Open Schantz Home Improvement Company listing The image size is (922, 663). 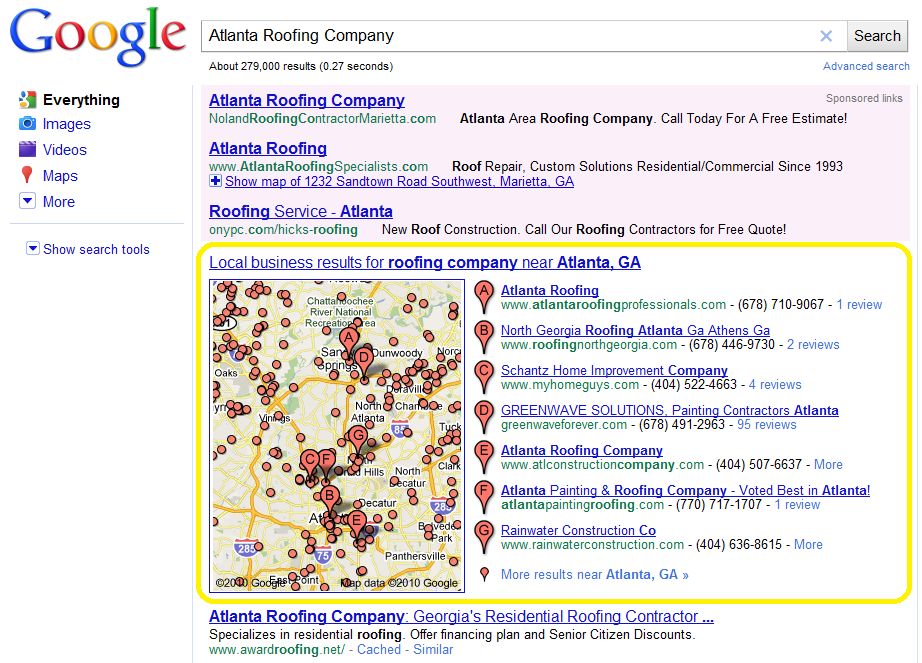coord(614,370)
